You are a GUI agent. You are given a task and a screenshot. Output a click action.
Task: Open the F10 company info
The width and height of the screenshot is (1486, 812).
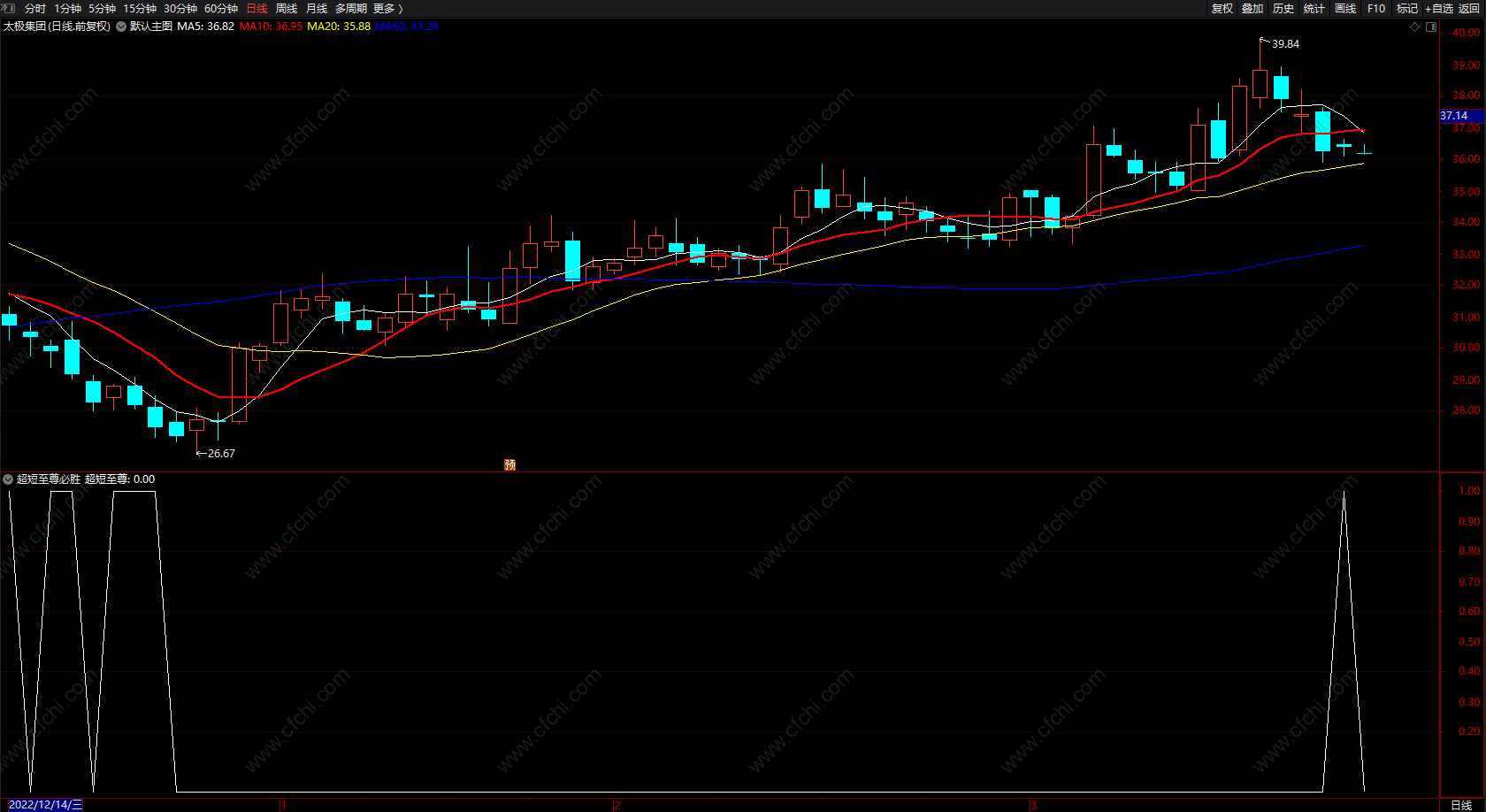(x=1376, y=8)
